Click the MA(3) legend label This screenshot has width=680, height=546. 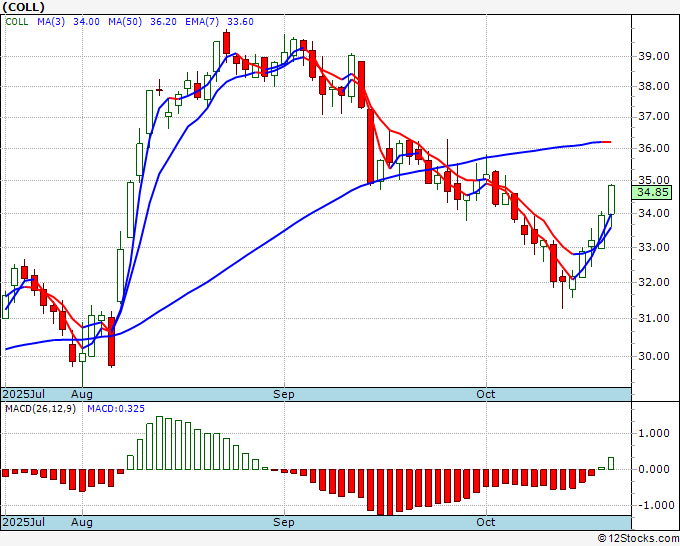[x=51, y=22]
